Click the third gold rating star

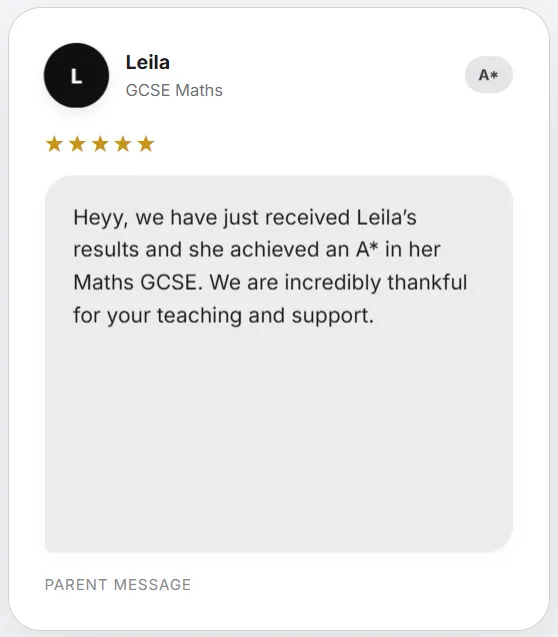pyautogui.click(x=100, y=144)
